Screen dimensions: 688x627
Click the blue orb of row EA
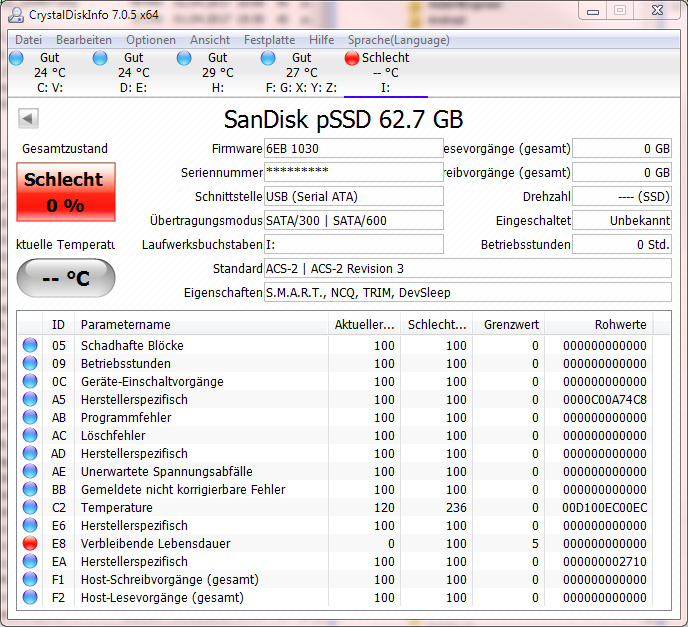point(30,561)
